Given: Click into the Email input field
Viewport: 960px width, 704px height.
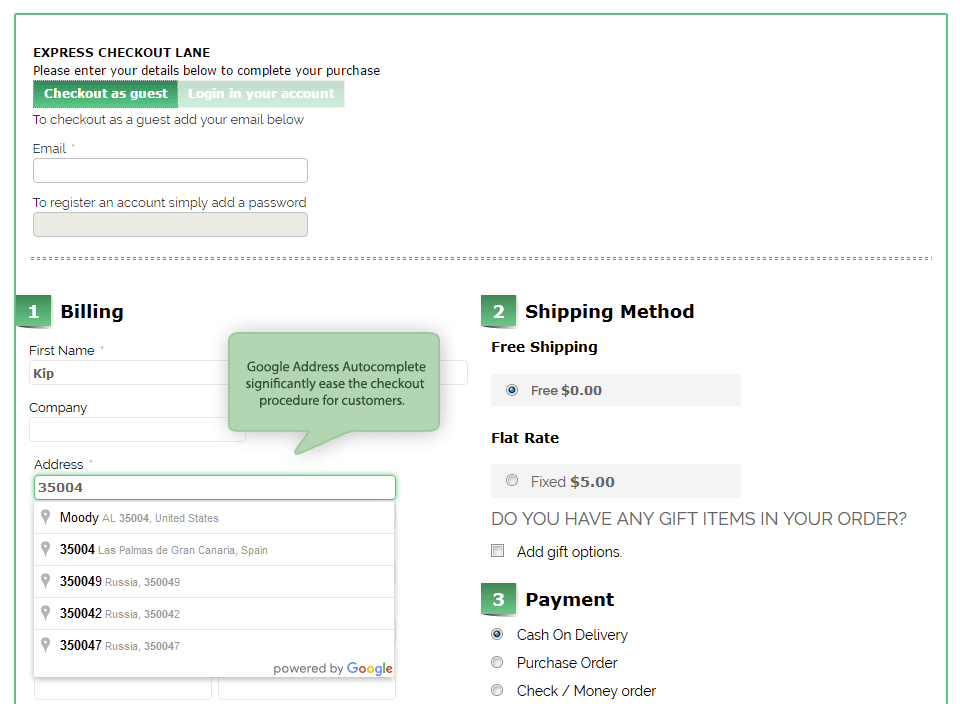Looking at the screenshot, I should tap(170, 171).
